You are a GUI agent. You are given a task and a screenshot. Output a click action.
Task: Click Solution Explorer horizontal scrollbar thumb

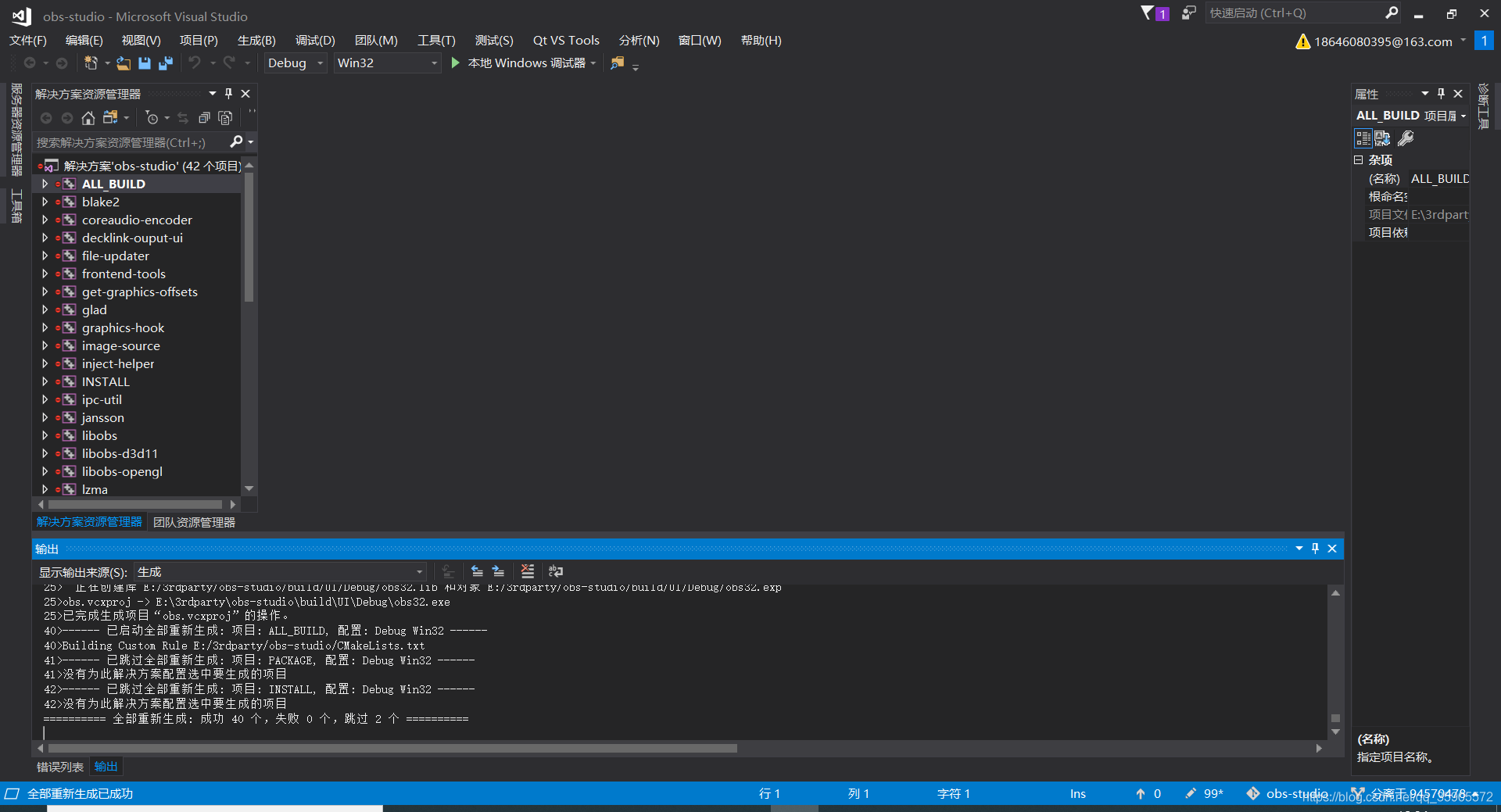pos(135,504)
